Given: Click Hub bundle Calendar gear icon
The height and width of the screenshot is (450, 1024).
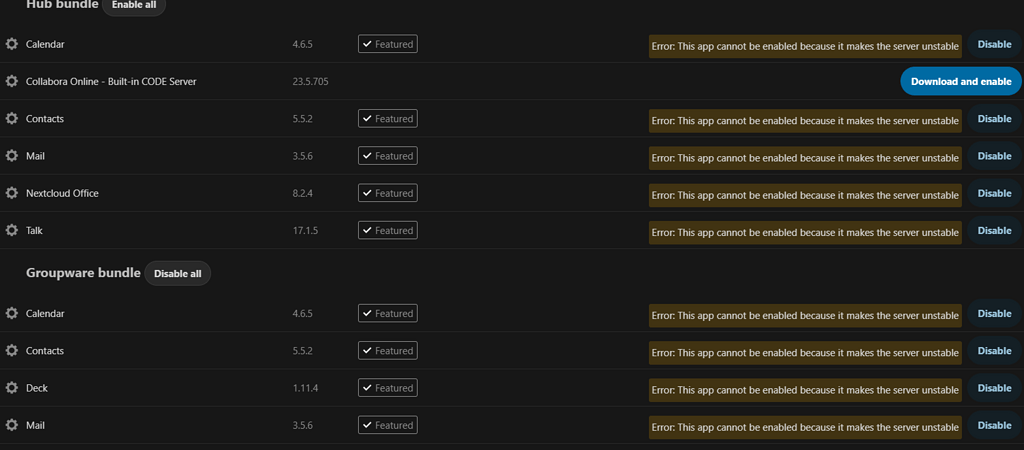Looking at the screenshot, I should pyautogui.click(x=12, y=44).
